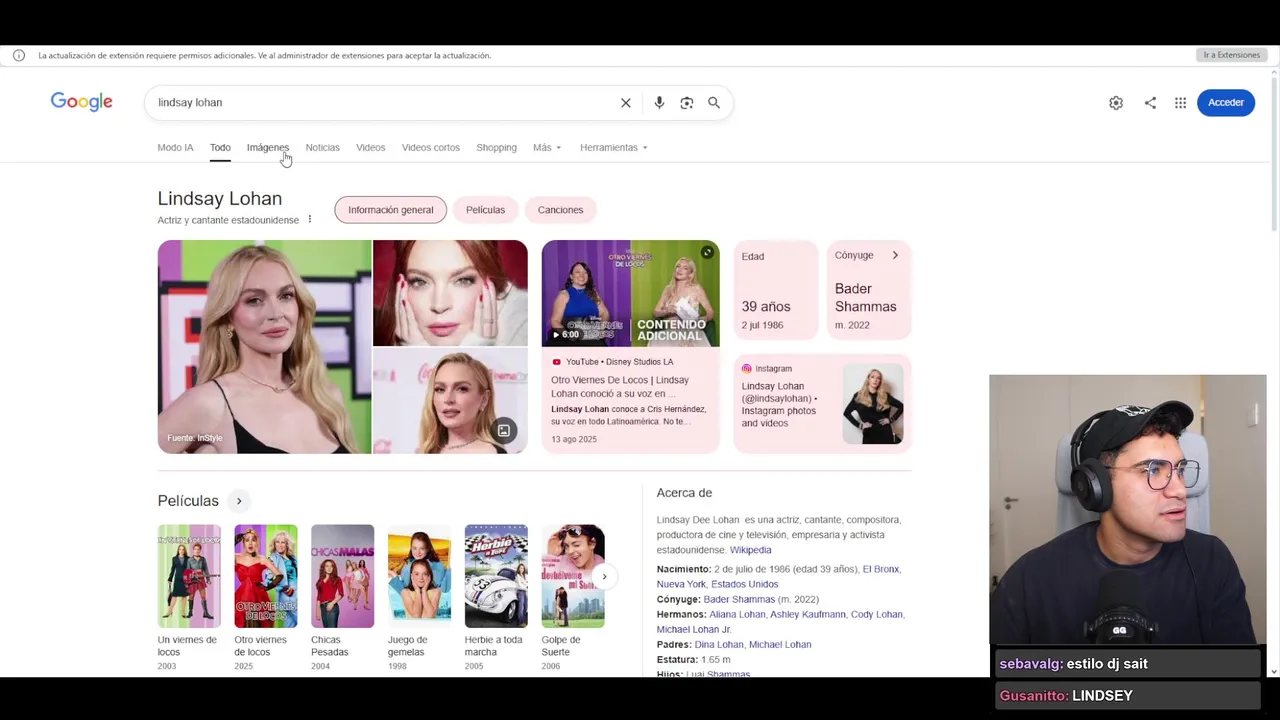Play the Otro Viernes De Locos video thumbnail
Image resolution: width=1280 pixels, height=720 pixels.
tap(630, 293)
